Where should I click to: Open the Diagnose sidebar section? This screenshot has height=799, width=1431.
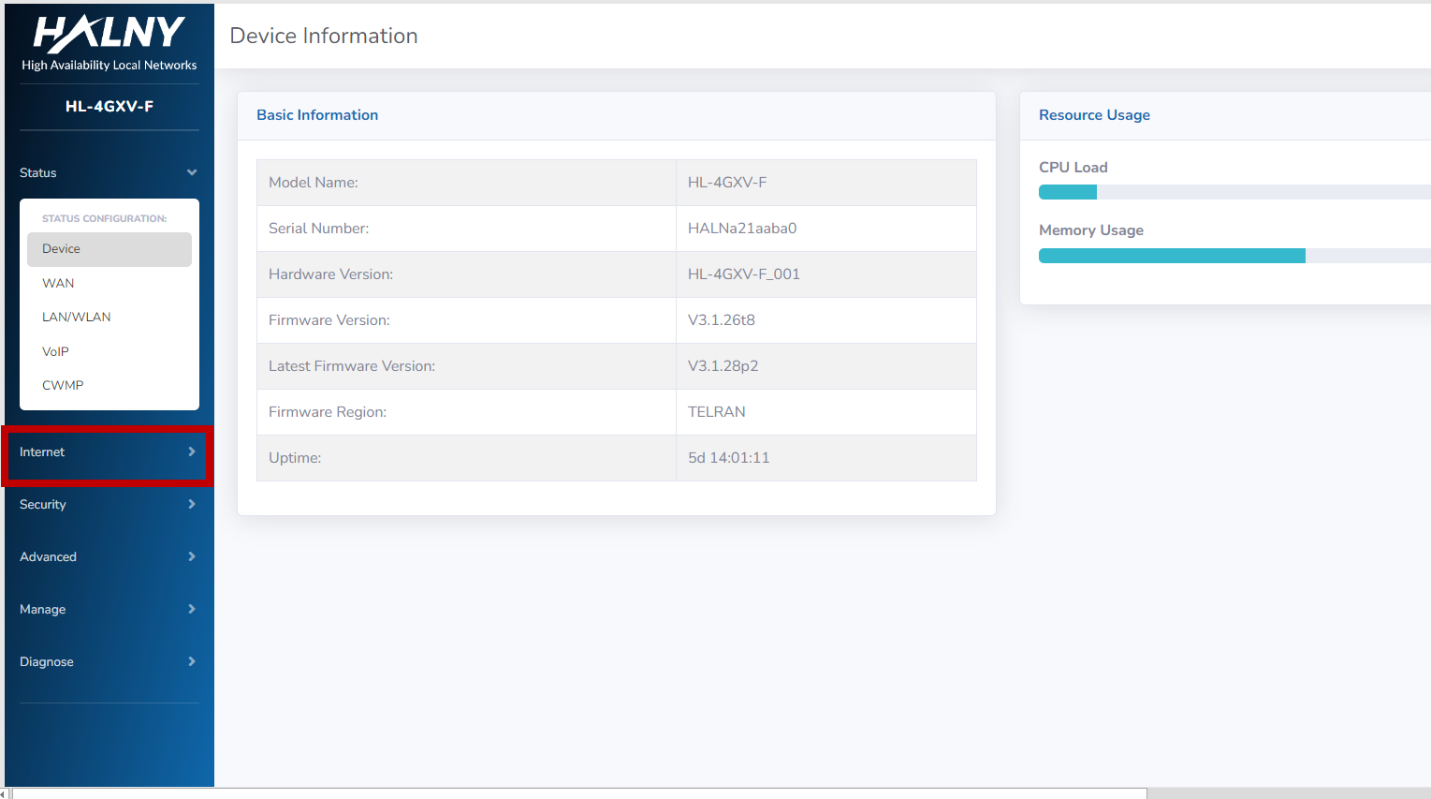109,662
